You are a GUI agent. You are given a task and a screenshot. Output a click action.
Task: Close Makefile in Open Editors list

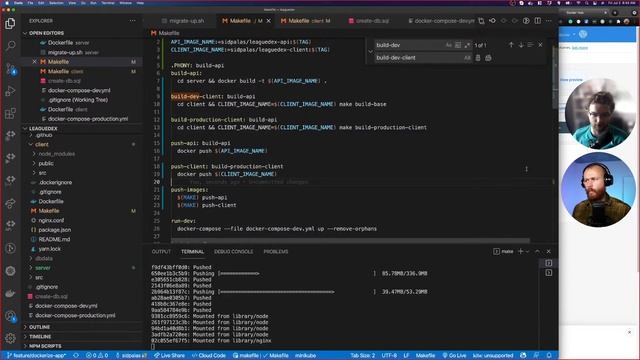click(x=34, y=62)
